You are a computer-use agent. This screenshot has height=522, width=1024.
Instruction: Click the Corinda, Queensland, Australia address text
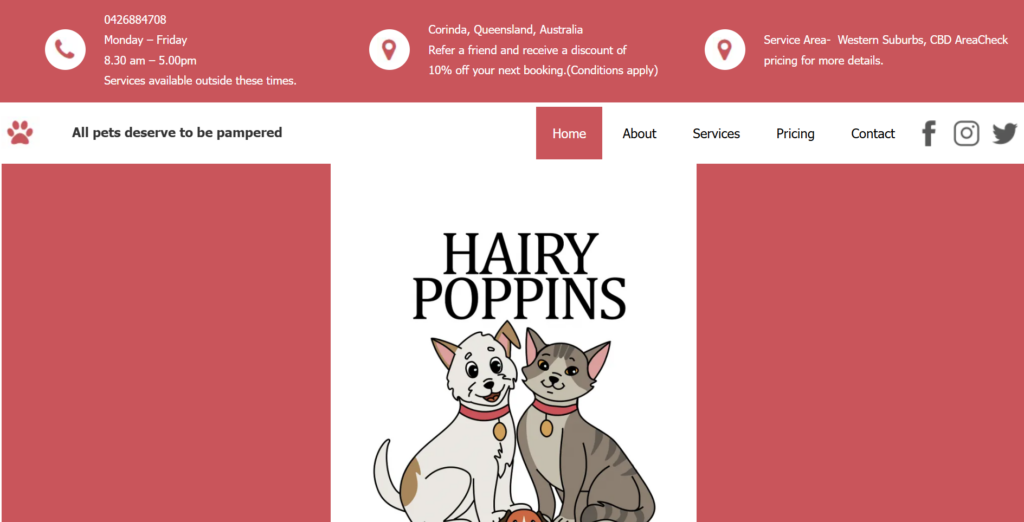pos(505,29)
